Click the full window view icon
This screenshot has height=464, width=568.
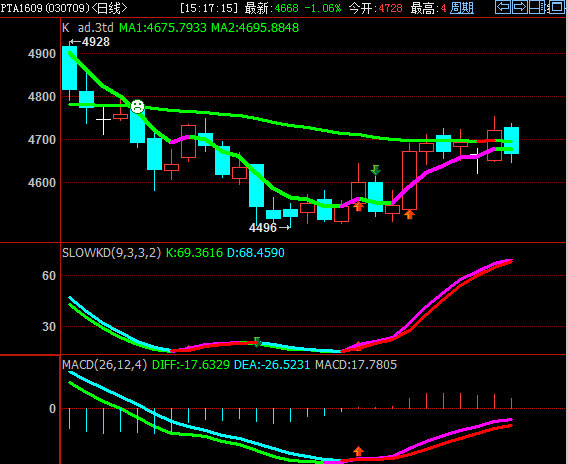tap(556, 7)
